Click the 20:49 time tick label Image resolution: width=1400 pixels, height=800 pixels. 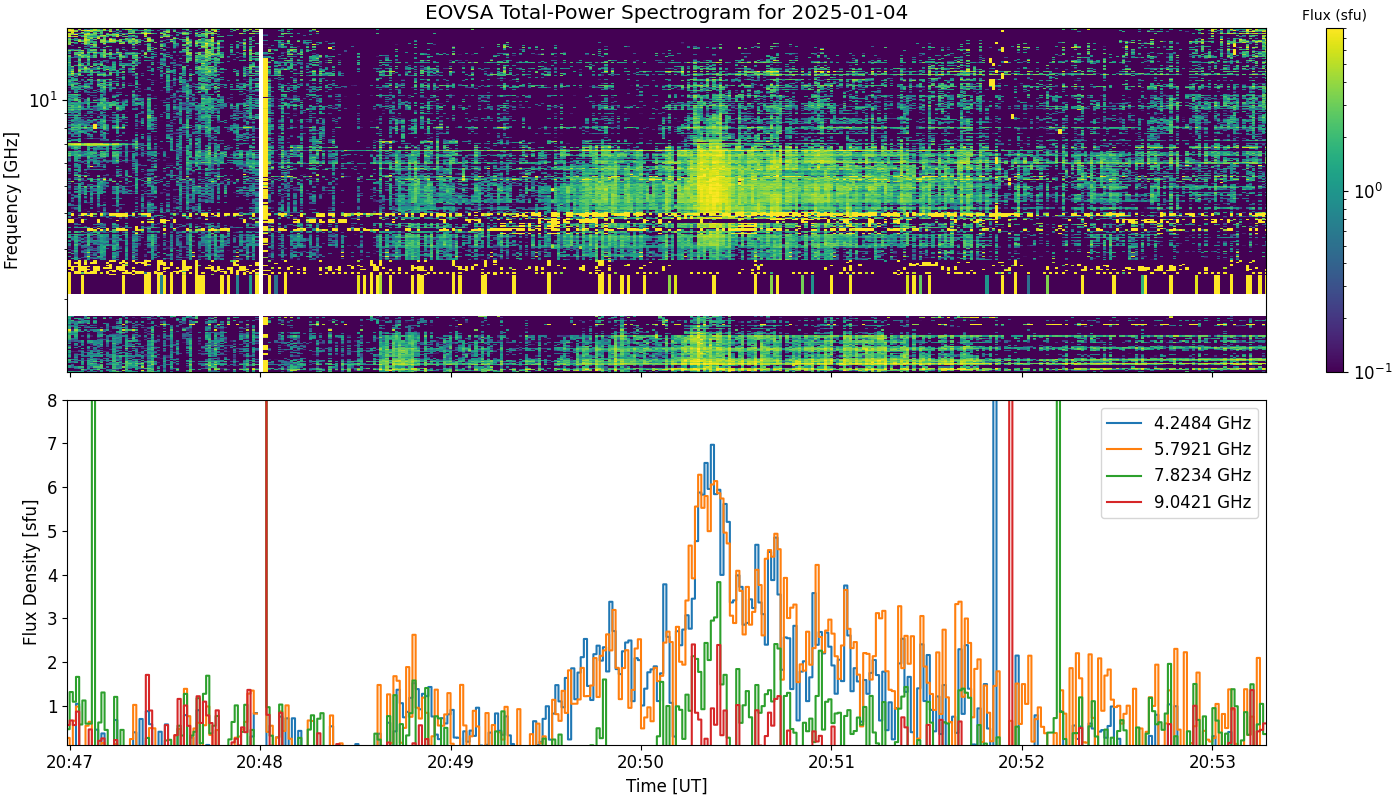(451, 762)
